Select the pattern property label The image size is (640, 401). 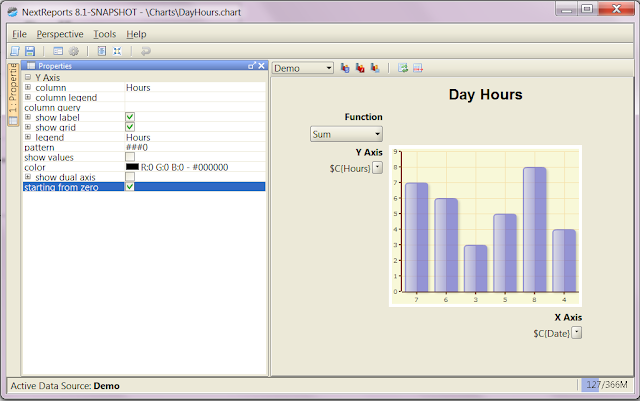coord(39,147)
